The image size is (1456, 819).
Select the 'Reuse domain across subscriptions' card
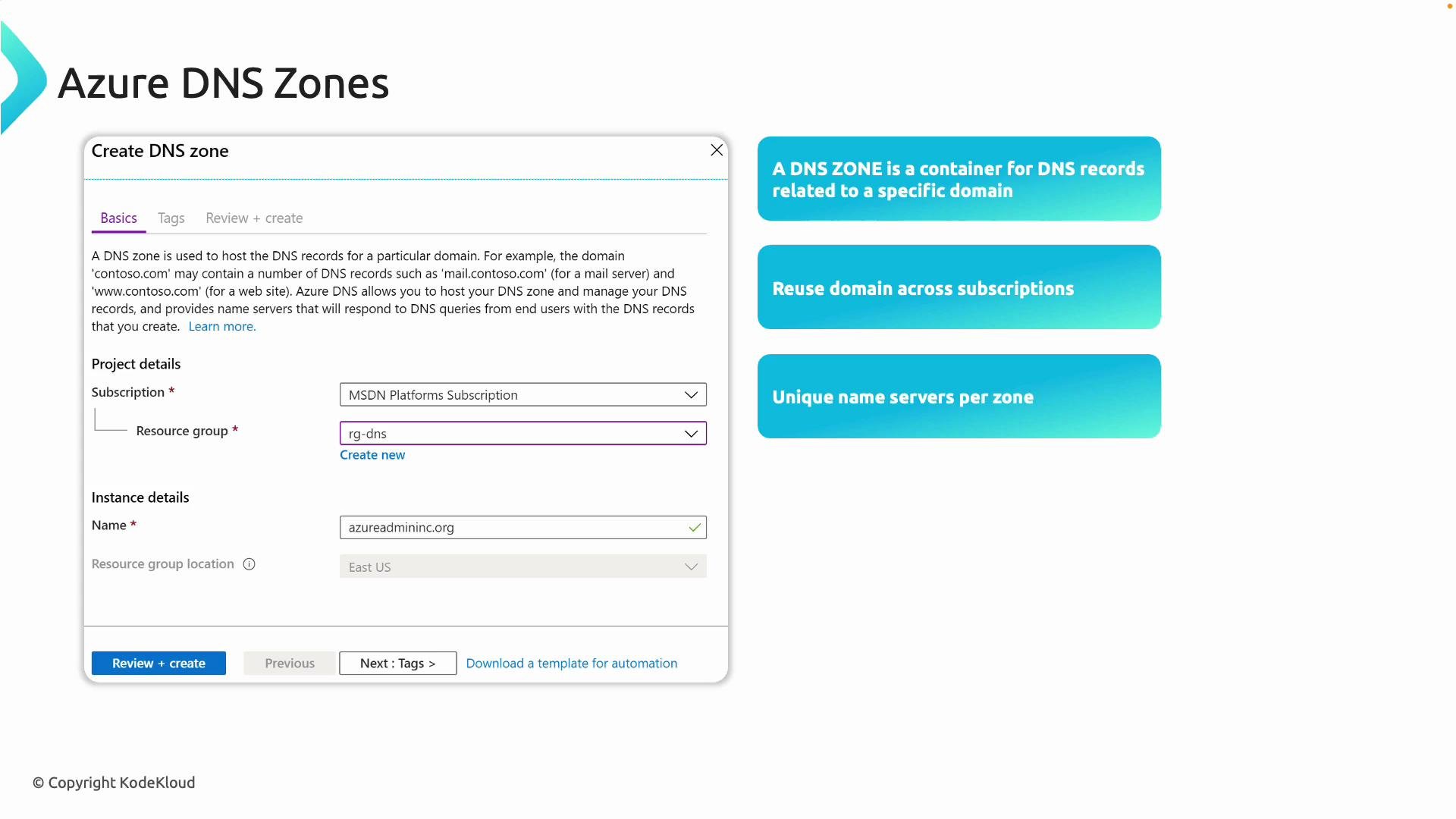[x=959, y=287]
